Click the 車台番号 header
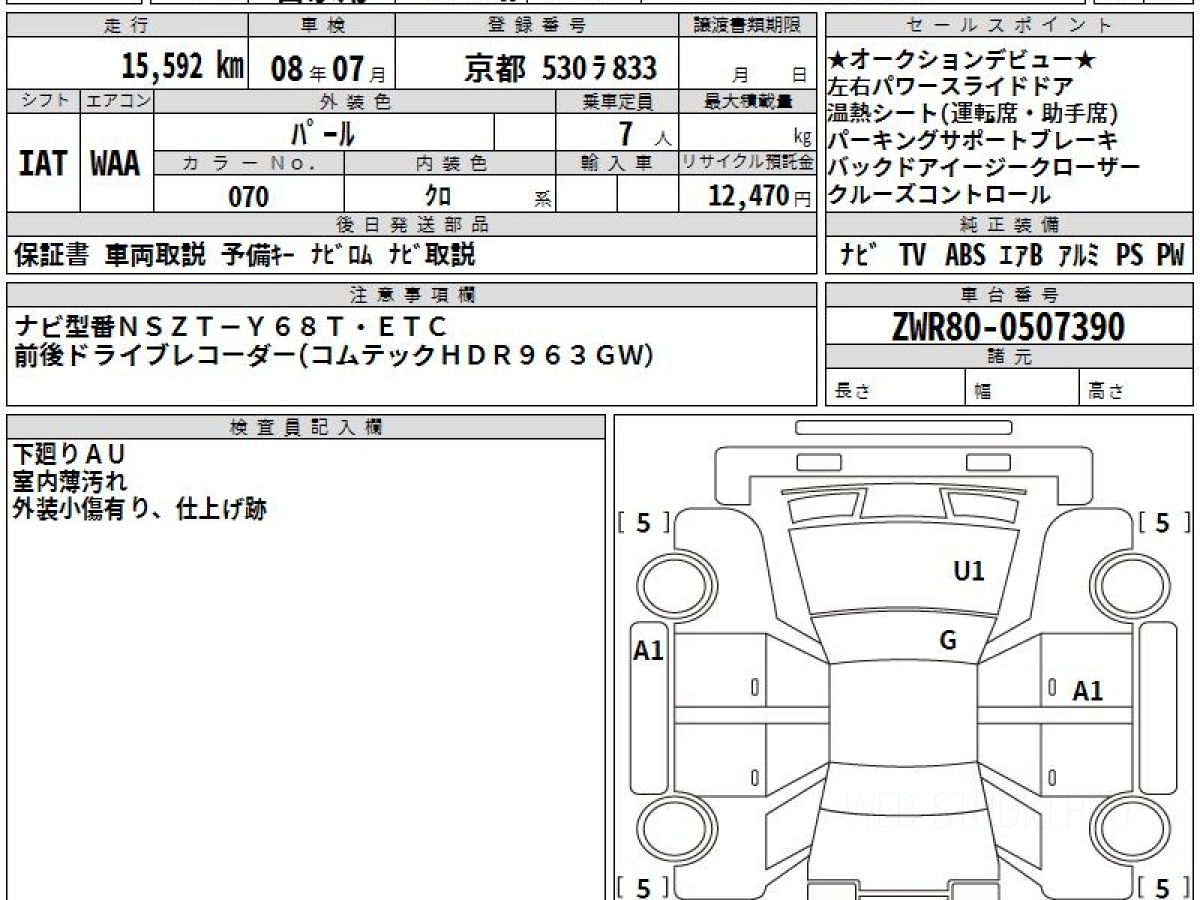This screenshot has height=900, width=1200. click(1008, 294)
